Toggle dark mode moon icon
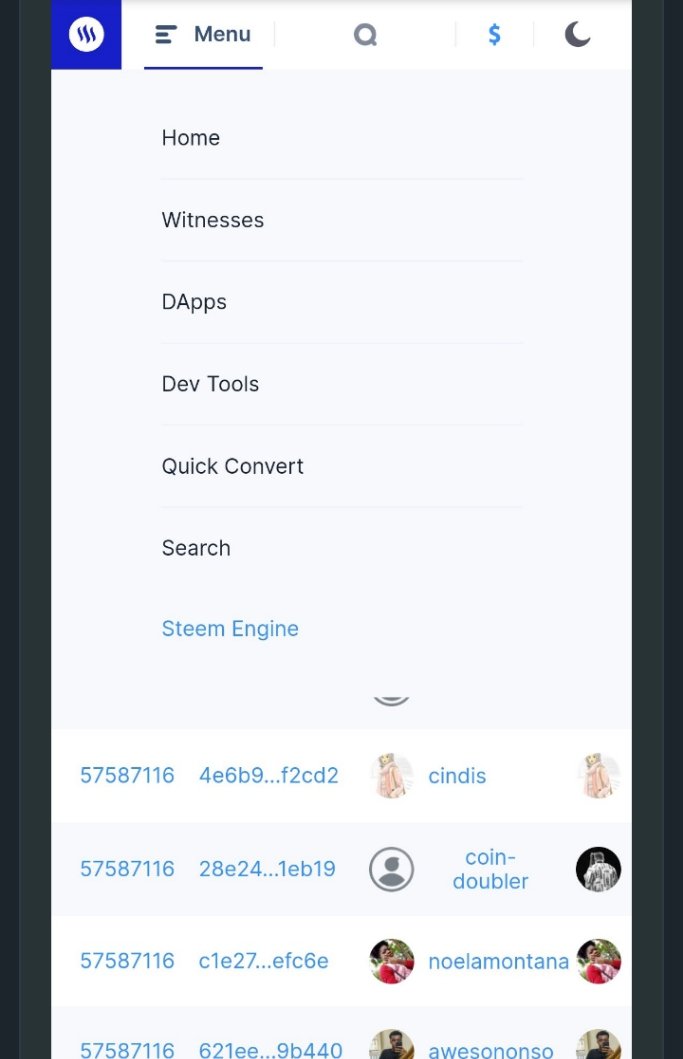 pyautogui.click(x=578, y=34)
